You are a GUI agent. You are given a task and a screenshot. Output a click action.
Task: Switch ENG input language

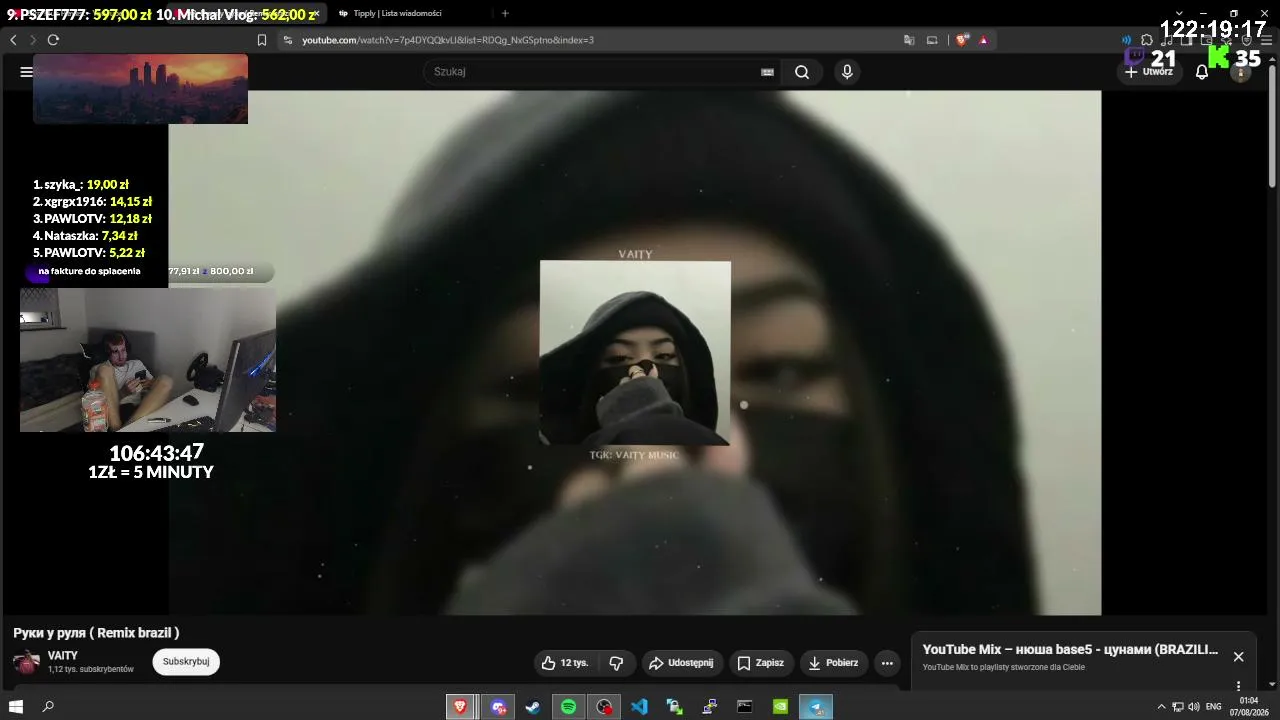click(x=1214, y=707)
